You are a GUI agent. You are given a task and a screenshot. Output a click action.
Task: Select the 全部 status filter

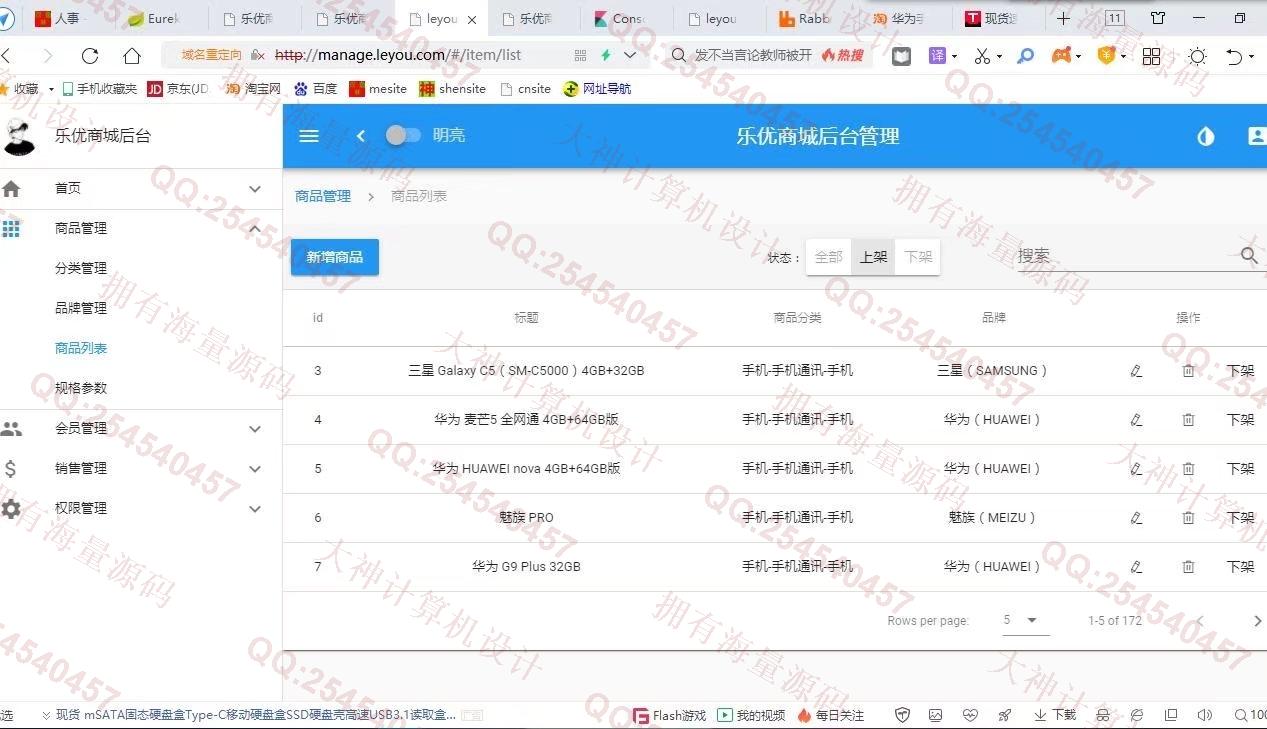coord(828,257)
